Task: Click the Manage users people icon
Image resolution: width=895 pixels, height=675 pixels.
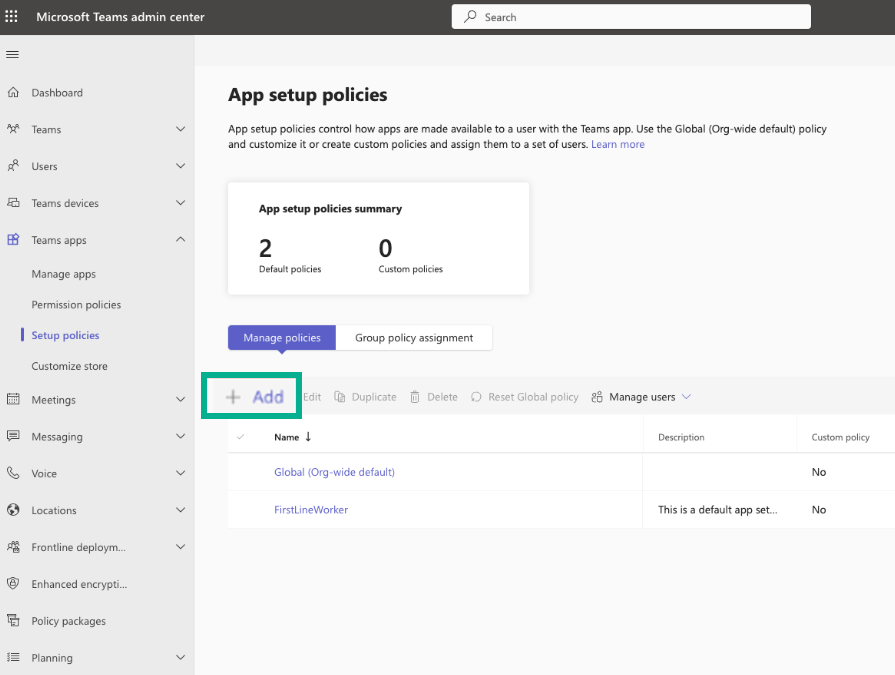Action: pos(597,397)
